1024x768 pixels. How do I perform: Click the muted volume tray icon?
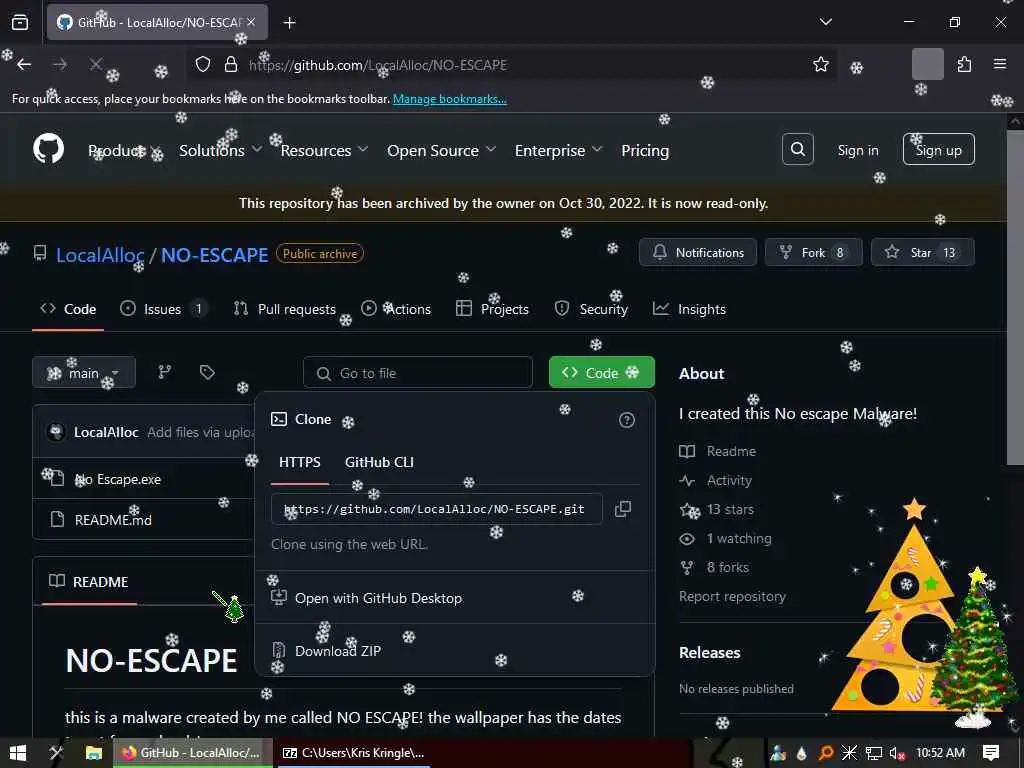pos(897,753)
